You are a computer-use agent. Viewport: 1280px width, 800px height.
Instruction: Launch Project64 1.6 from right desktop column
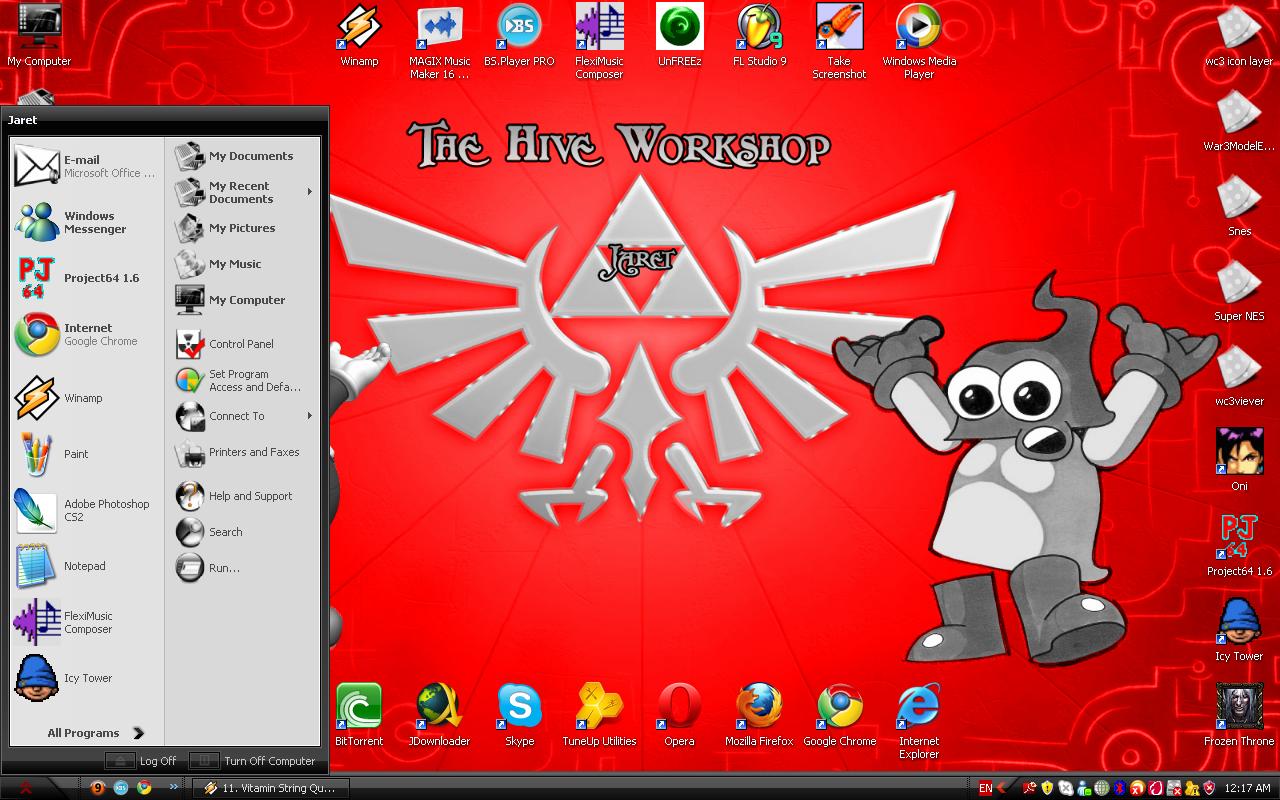point(1239,545)
